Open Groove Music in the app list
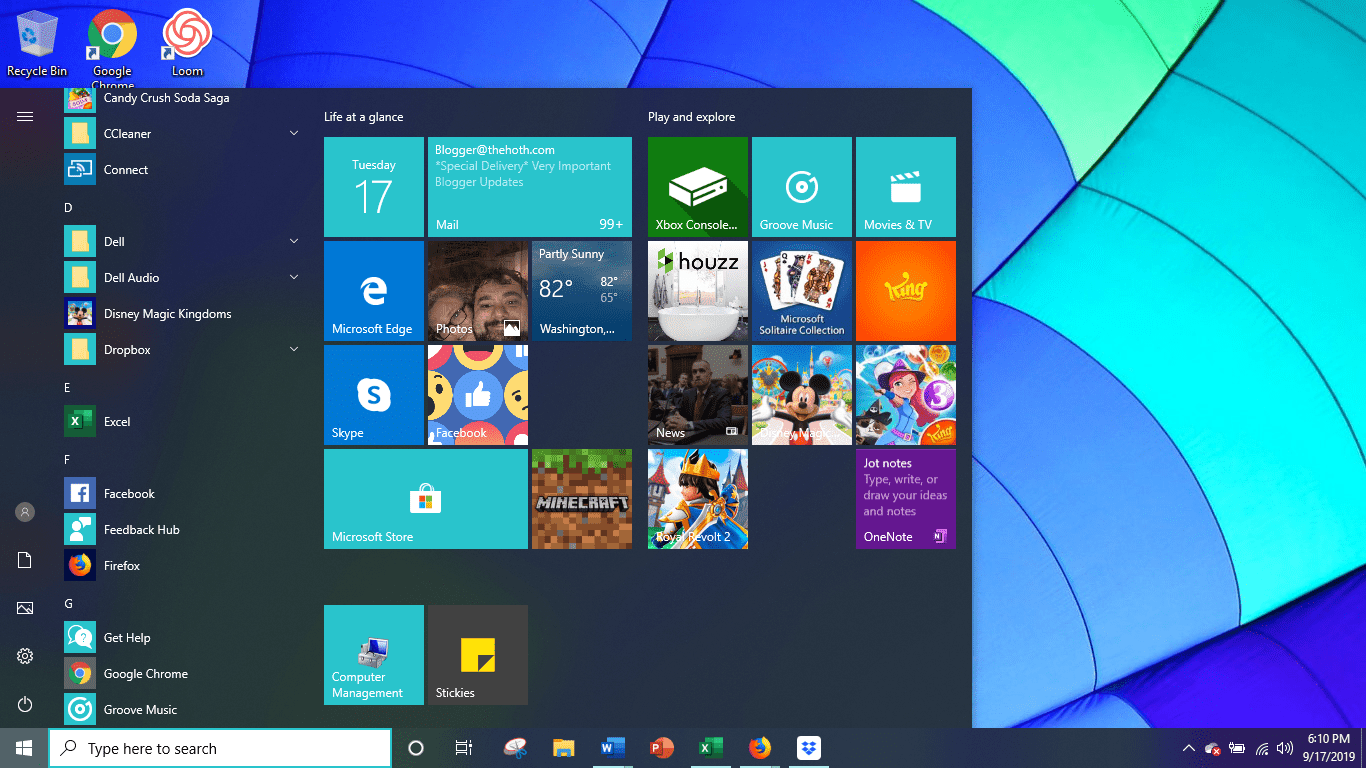This screenshot has width=1366, height=768. click(184, 710)
